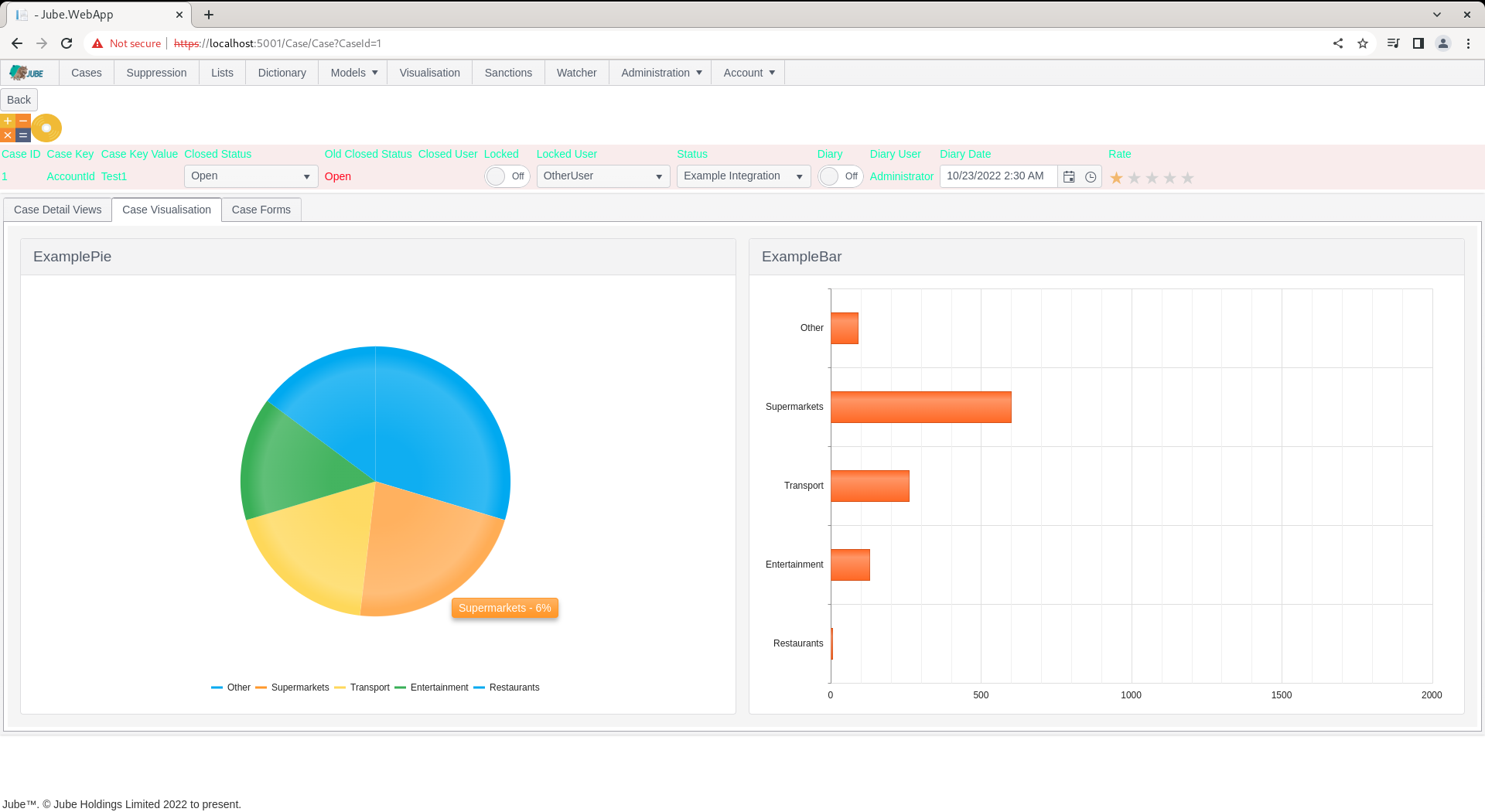Click the Test1 case key value
This screenshot has height=812, width=1485.
[x=114, y=176]
